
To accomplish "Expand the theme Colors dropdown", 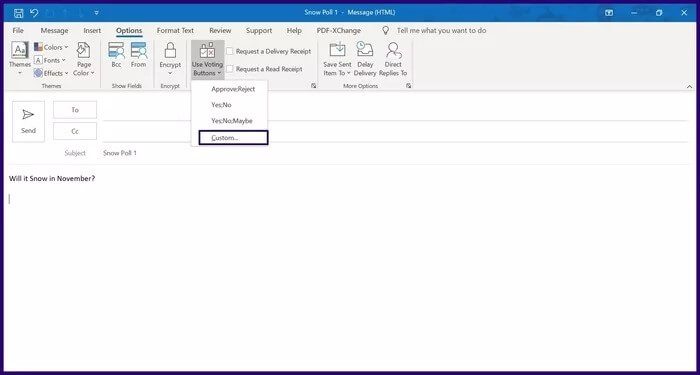I will point(51,47).
